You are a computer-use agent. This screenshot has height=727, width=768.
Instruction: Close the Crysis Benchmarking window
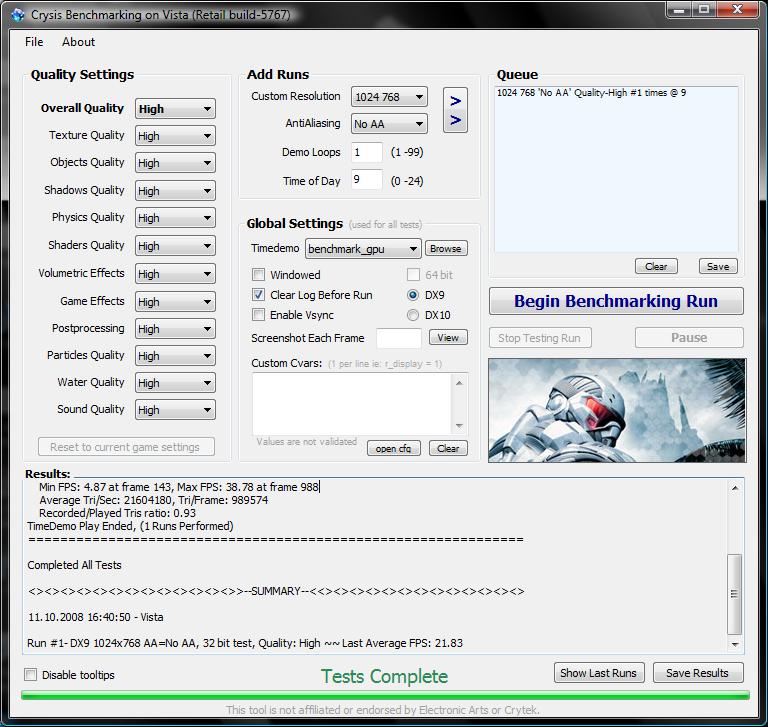[x=738, y=9]
